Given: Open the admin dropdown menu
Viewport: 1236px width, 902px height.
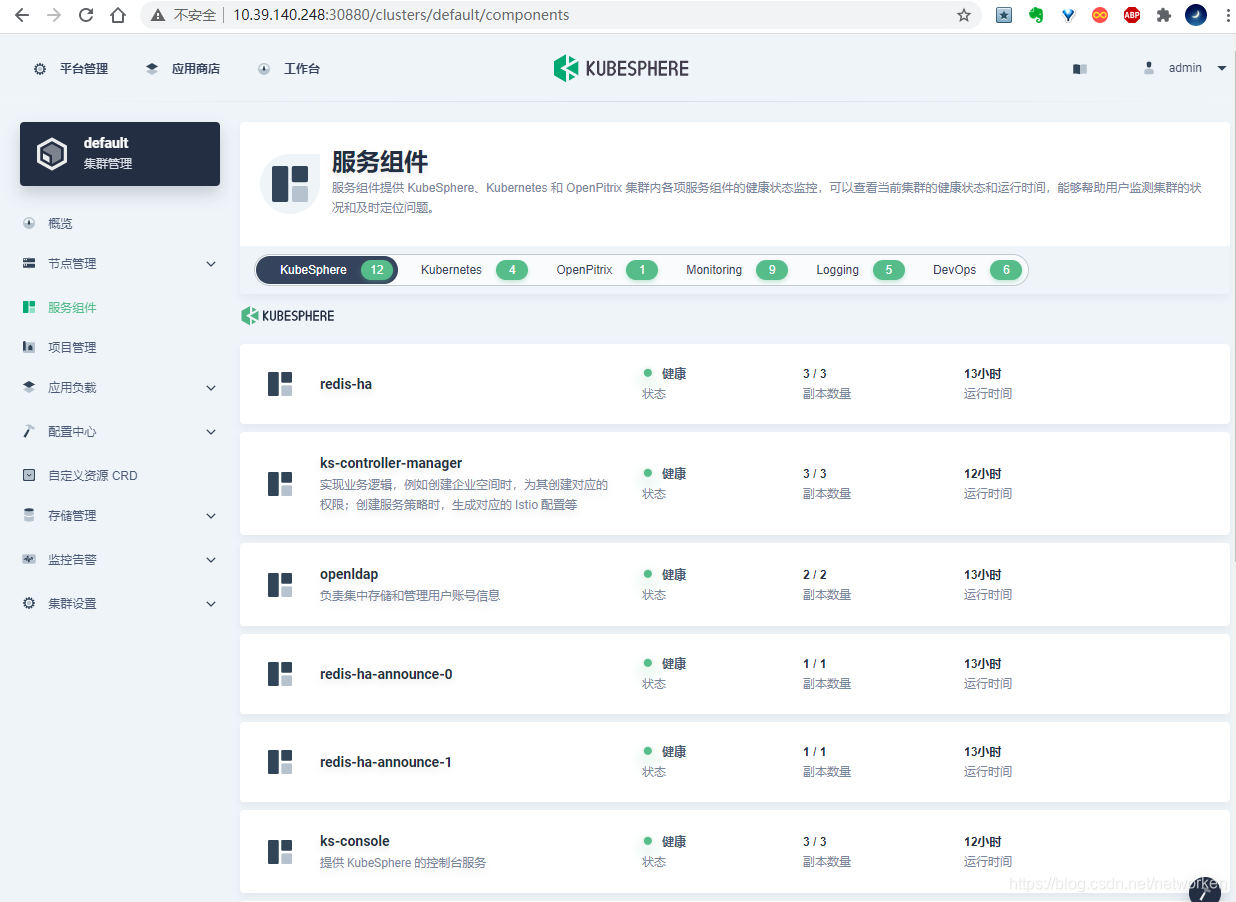Looking at the screenshot, I should [x=1221, y=68].
